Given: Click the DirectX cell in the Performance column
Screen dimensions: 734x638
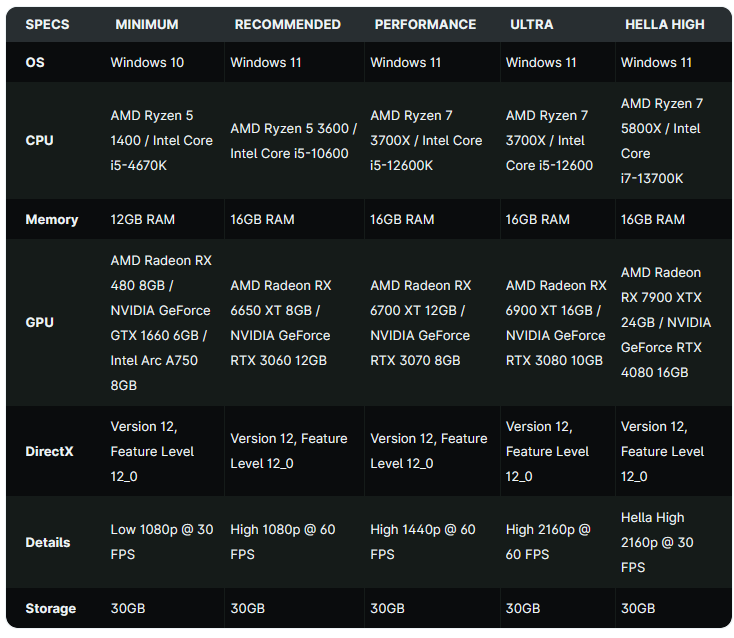Looking at the screenshot, I should [428, 451].
